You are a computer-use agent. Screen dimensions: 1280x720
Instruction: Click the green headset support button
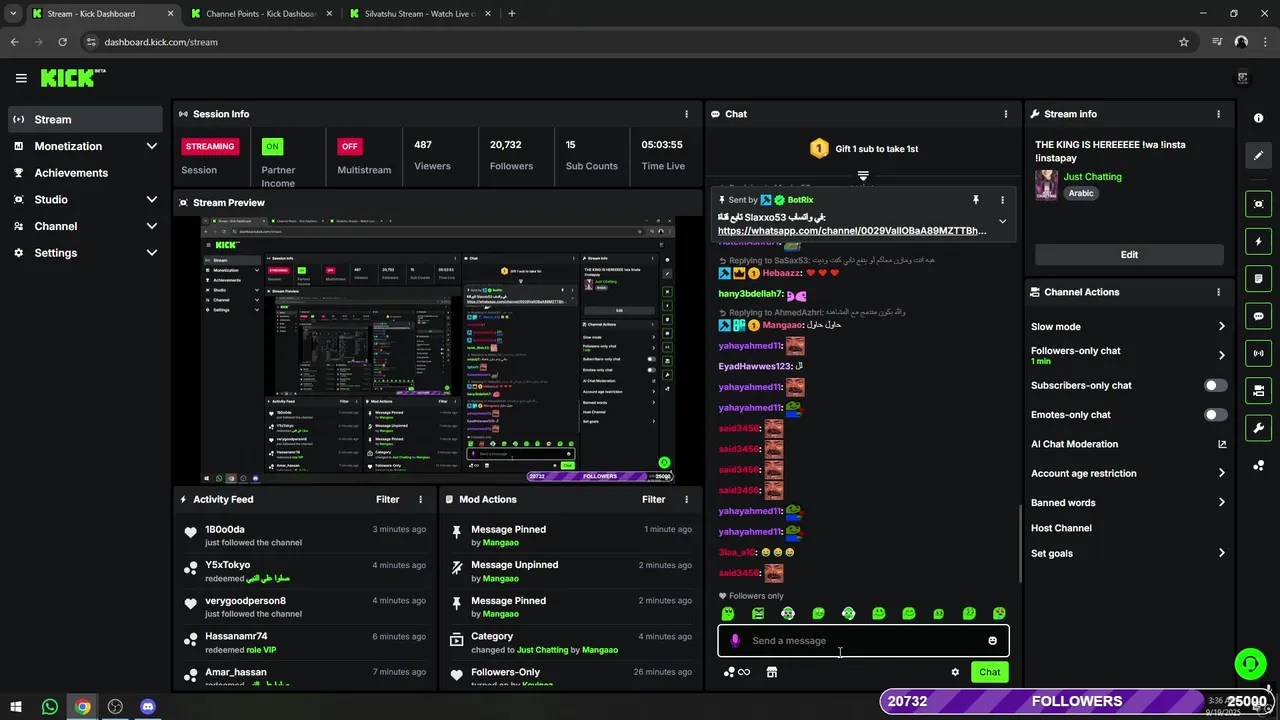coord(1250,664)
